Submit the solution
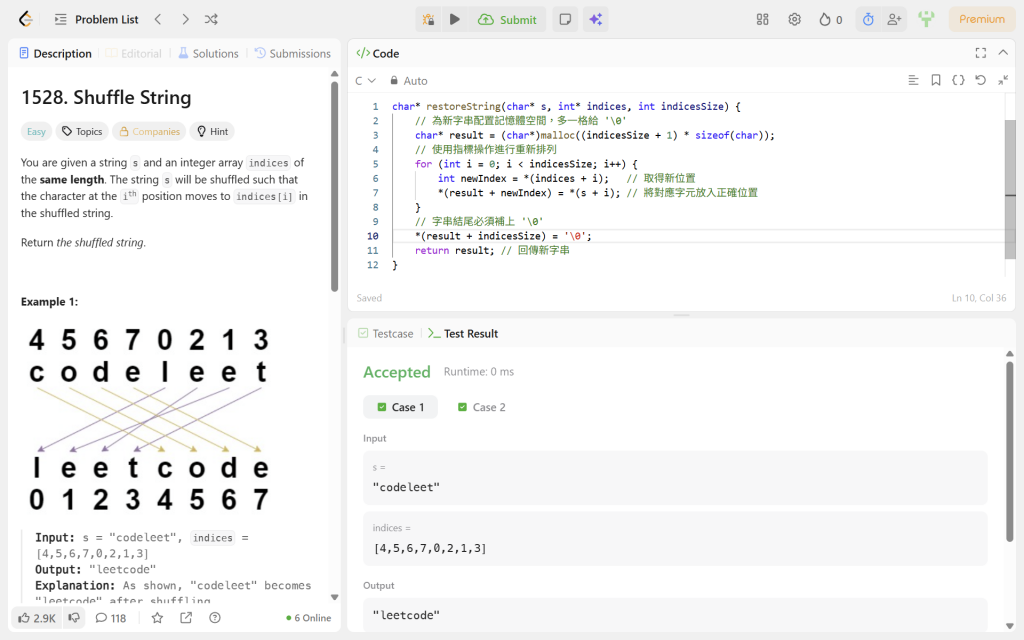The width and height of the screenshot is (1024, 640). click(x=507, y=20)
